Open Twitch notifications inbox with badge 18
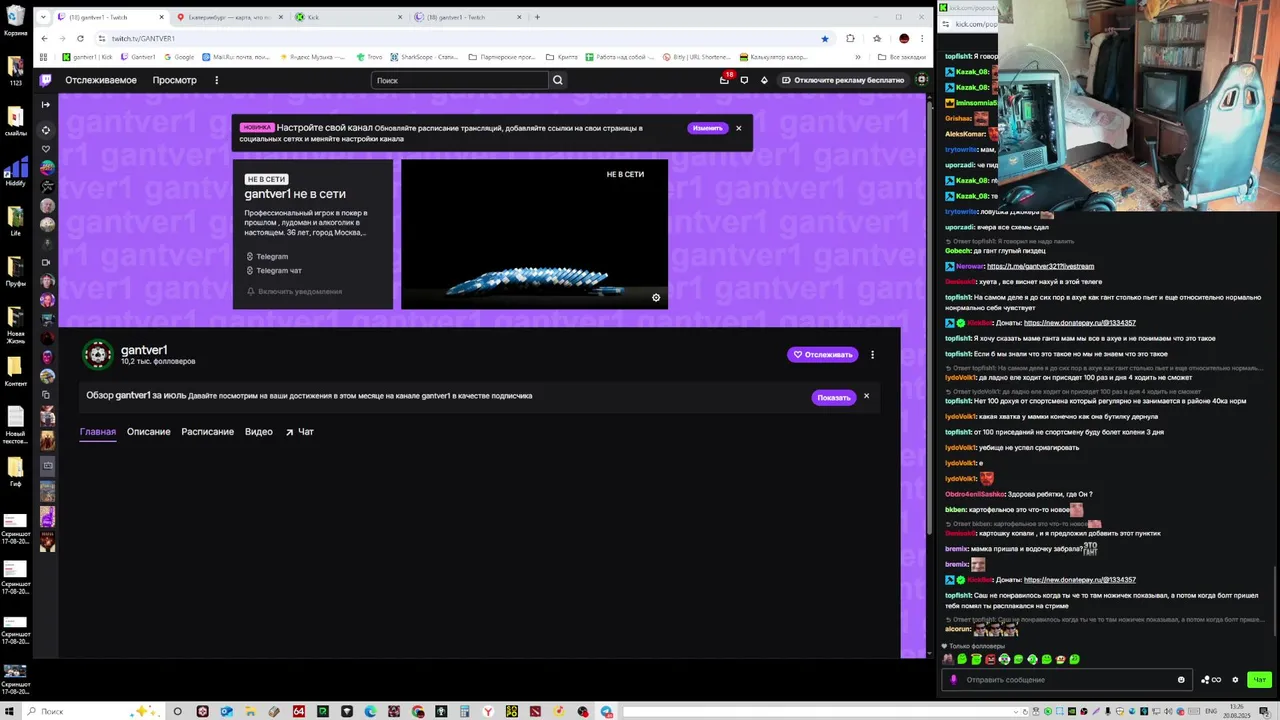The width and height of the screenshot is (1280, 720). click(x=725, y=80)
